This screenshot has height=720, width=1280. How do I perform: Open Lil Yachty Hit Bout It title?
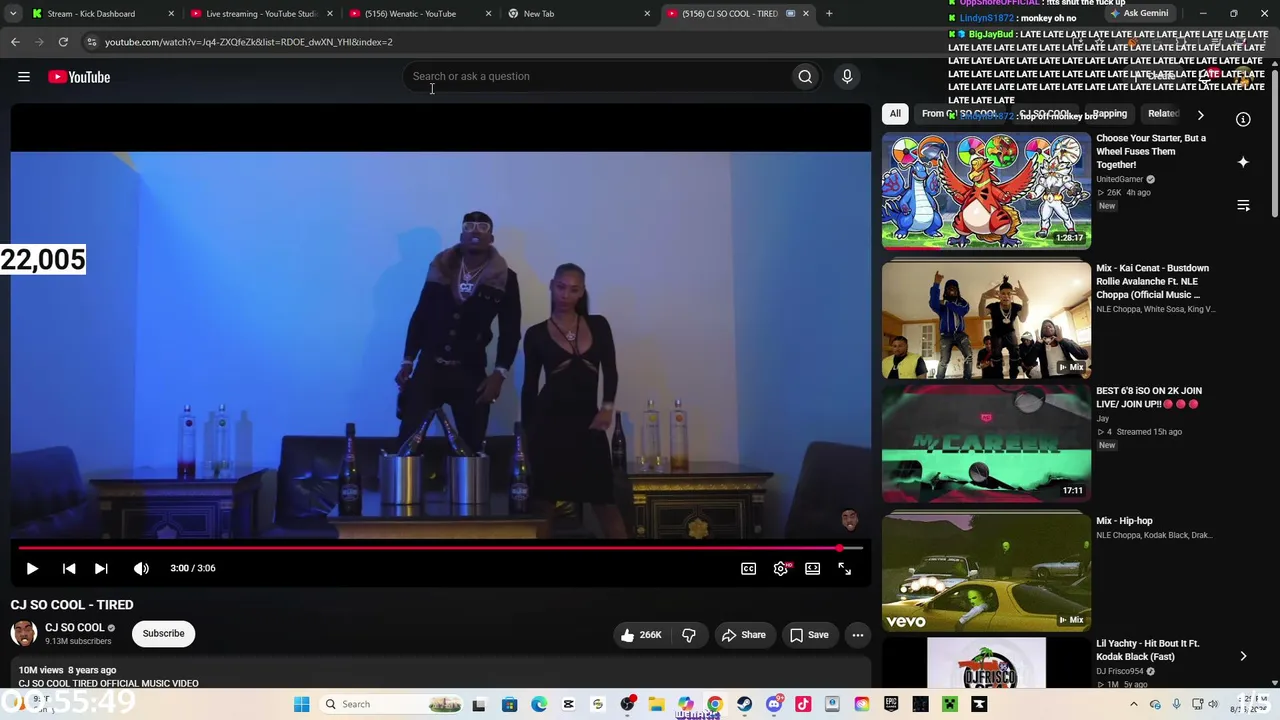tap(1148, 650)
